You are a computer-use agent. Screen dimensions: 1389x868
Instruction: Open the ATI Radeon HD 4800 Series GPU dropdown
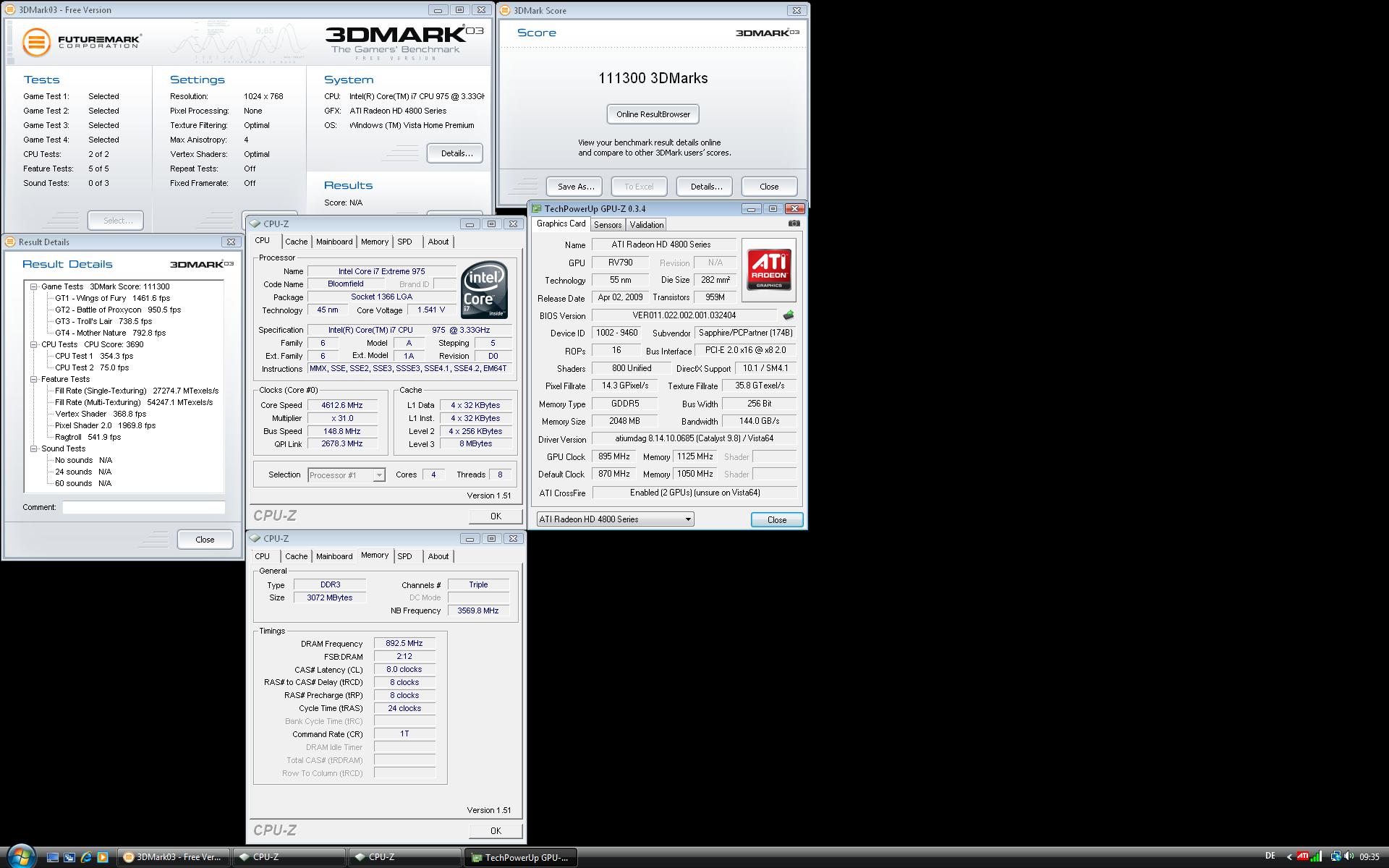pos(615,519)
